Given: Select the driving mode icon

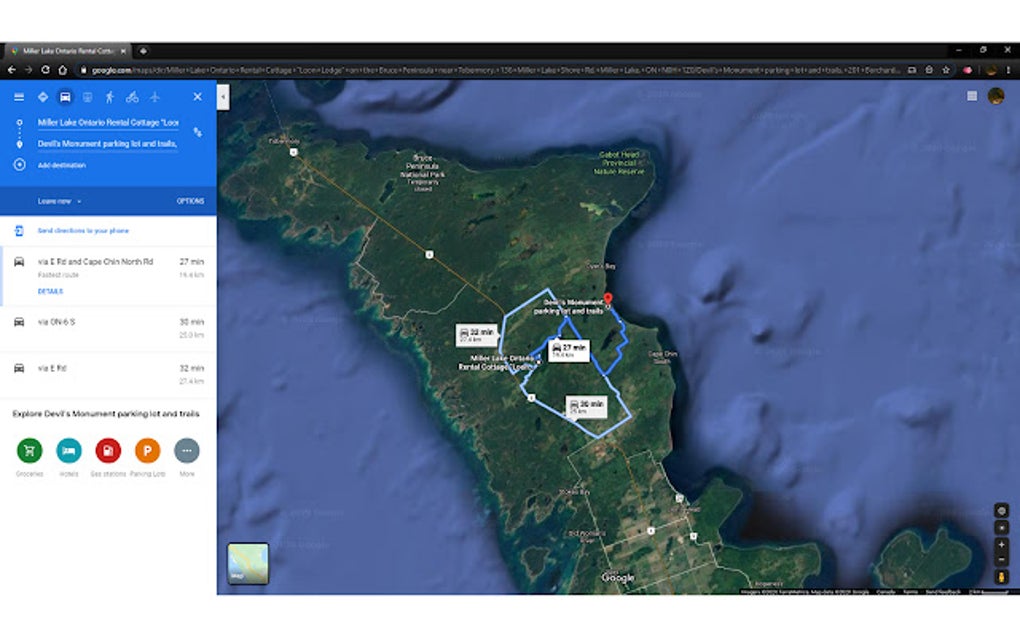Looking at the screenshot, I should pos(66,97).
